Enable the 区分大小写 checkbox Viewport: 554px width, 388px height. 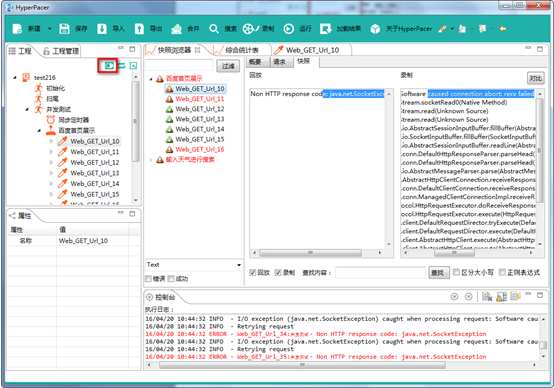[x=456, y=272]
